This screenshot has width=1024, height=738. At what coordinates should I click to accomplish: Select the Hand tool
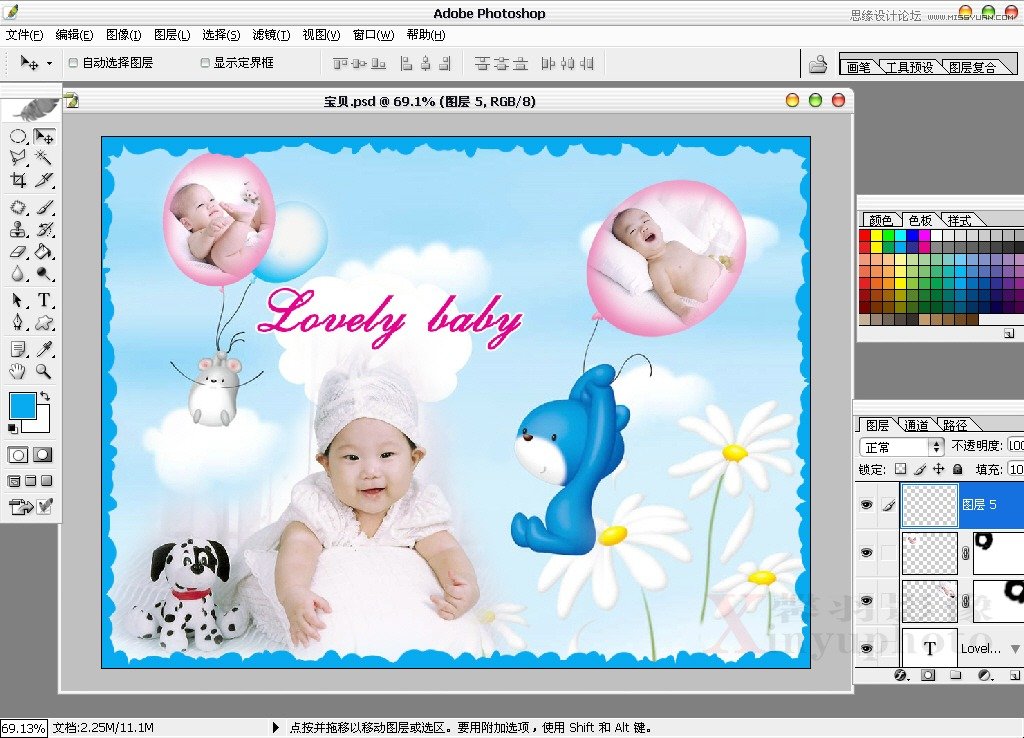click(x=18, y=372)
